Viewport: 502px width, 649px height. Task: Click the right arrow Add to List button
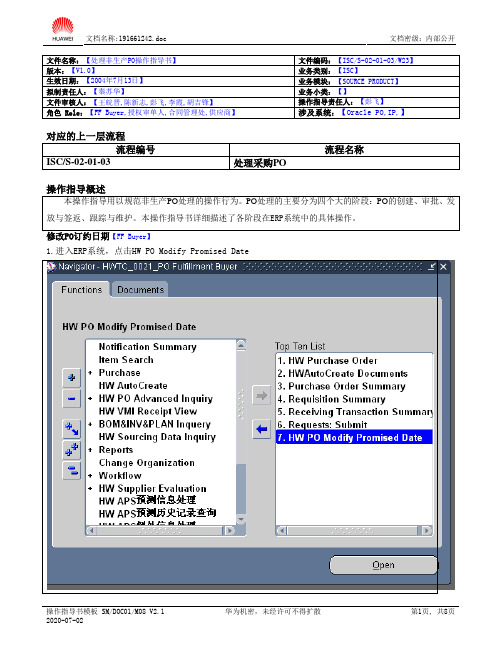coord(262,396)
